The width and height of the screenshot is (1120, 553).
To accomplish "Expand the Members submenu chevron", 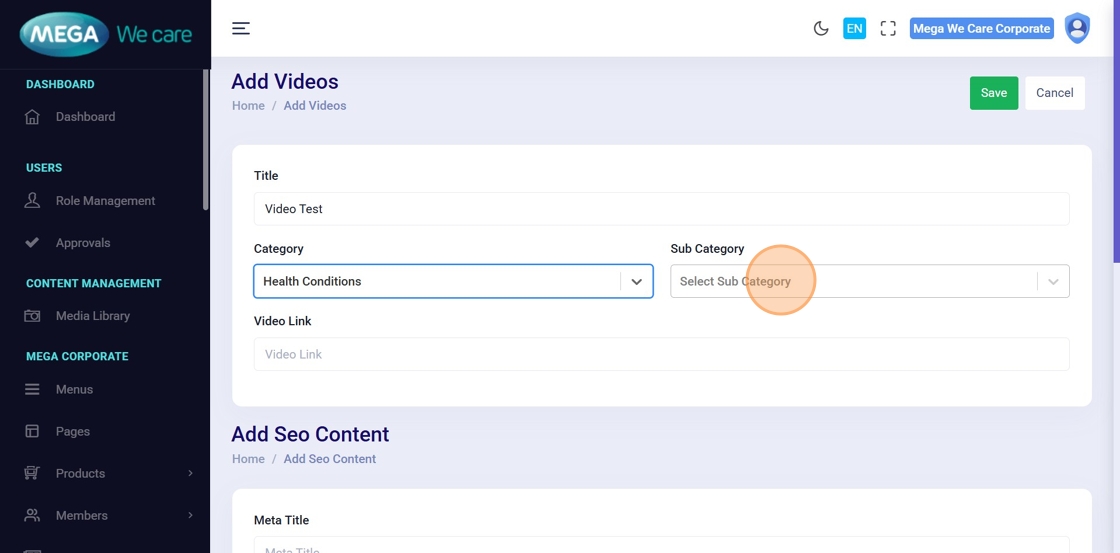I will tap(190, 515).
